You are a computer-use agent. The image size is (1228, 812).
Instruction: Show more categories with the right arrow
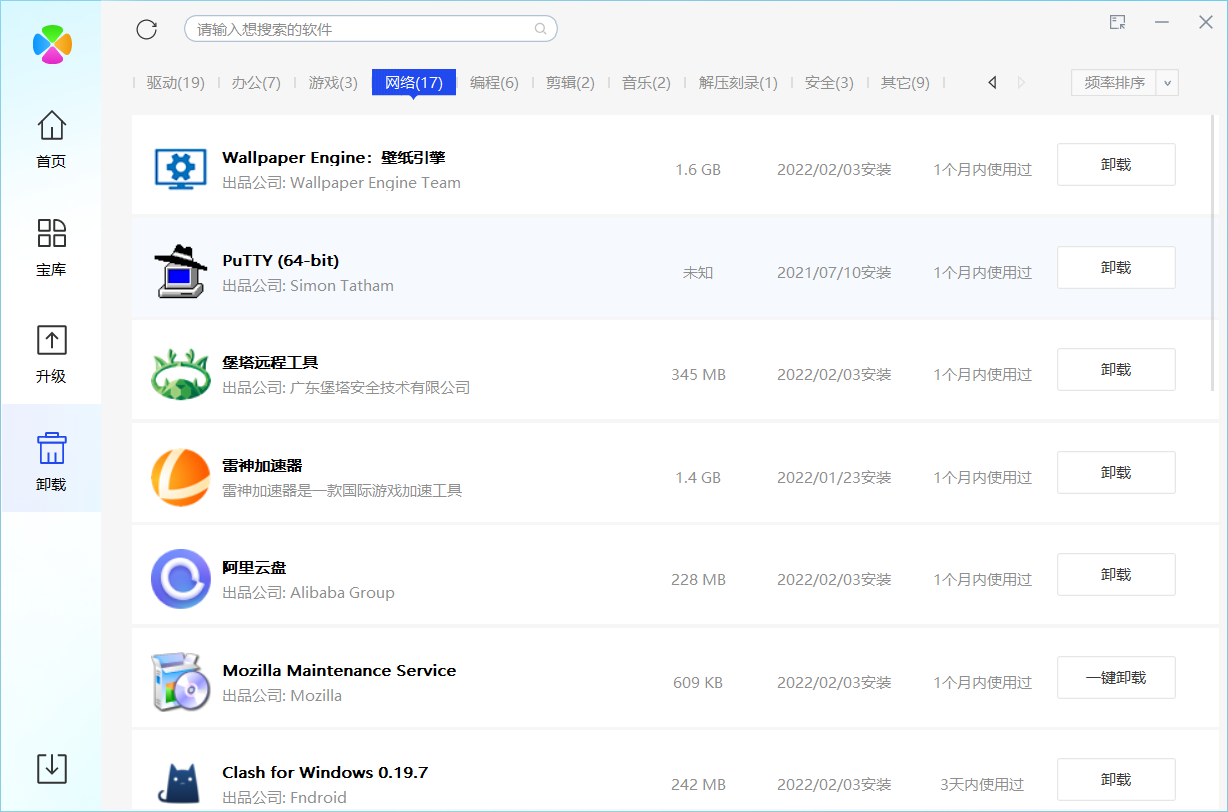point(1021,83)
